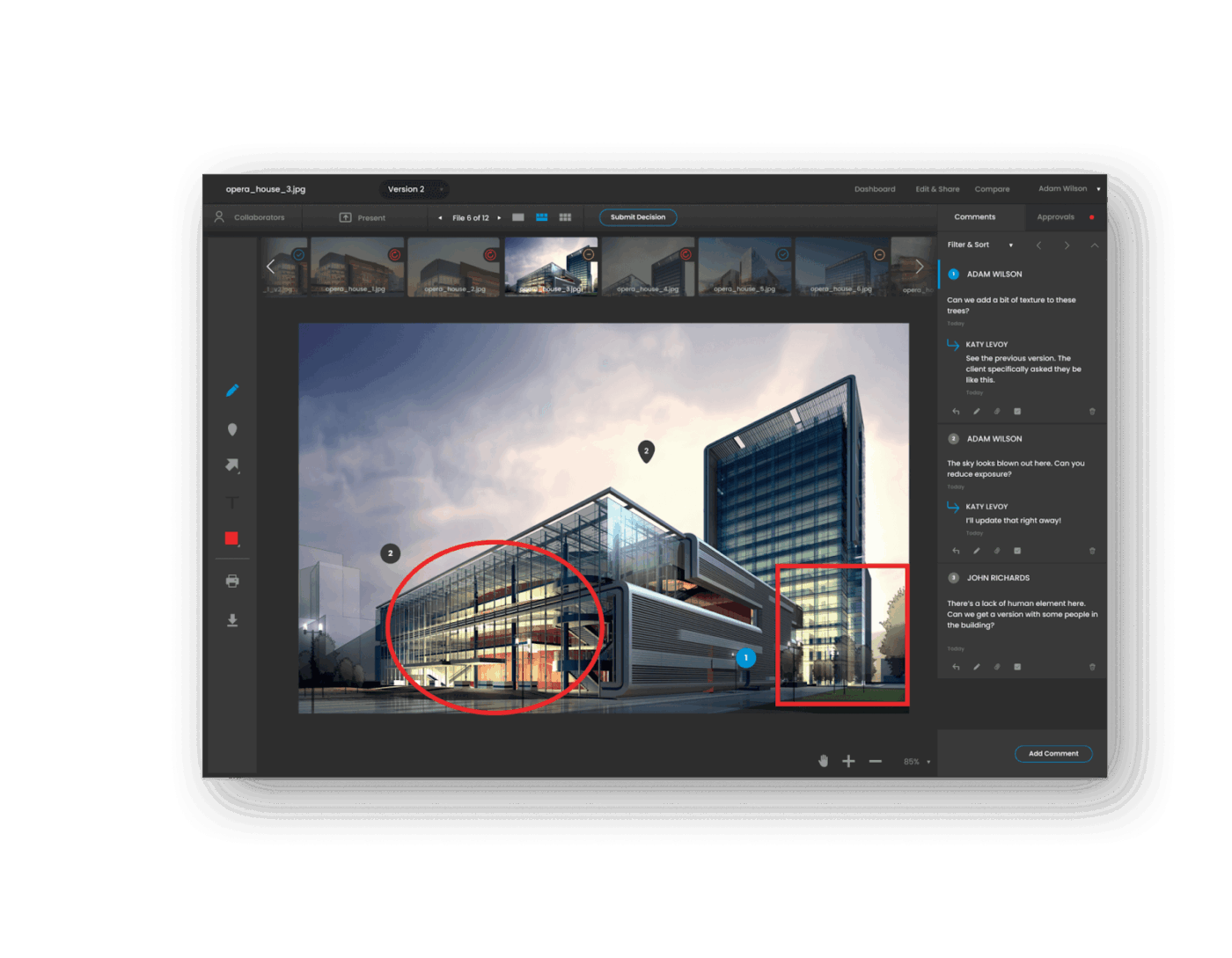The image size is (1232, 958).
Task: Select comment "Can we add a bit of texture"
Action: coord(1011,305)
